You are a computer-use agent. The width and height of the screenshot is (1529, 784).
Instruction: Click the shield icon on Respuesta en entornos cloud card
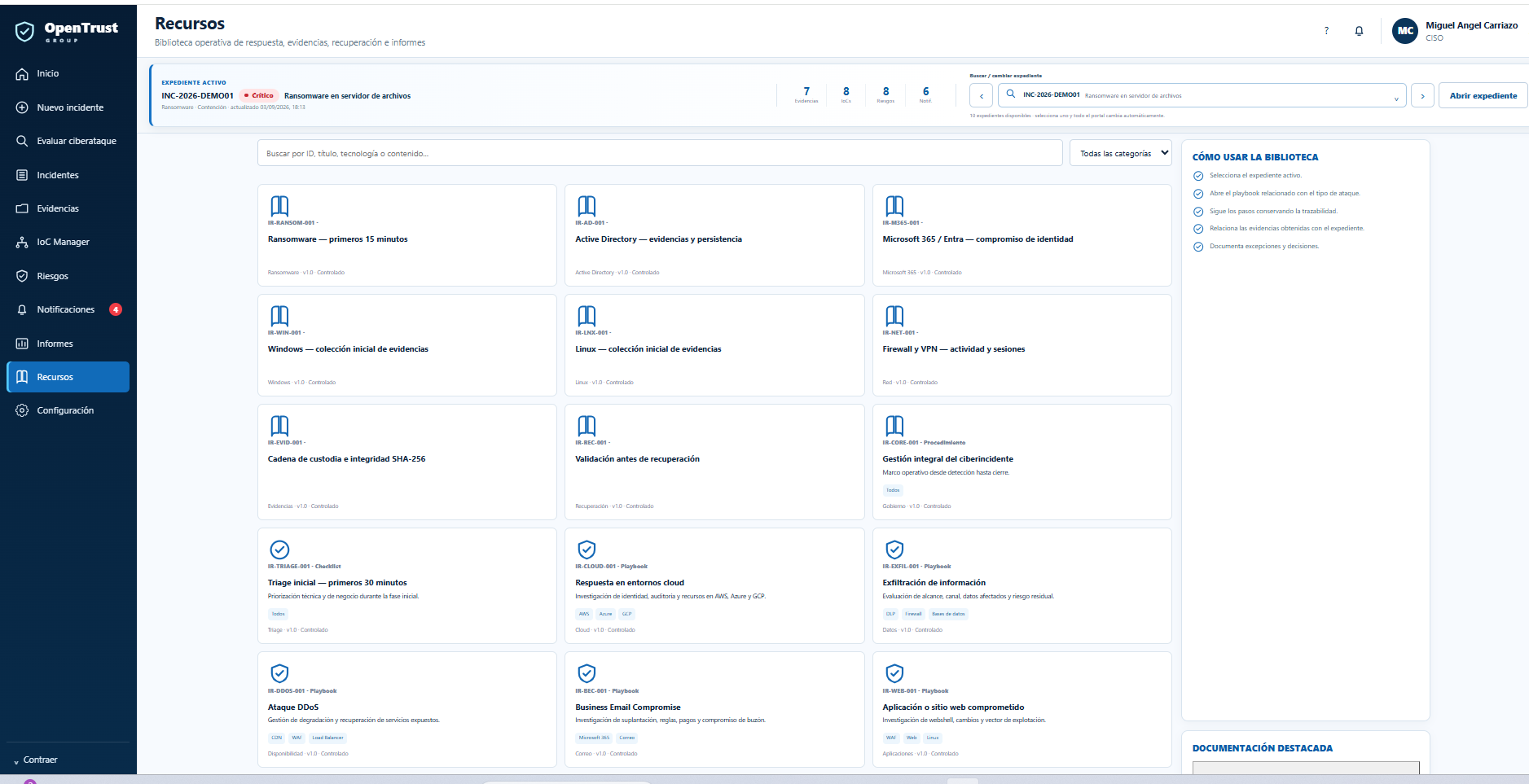[x=587, y=550]
